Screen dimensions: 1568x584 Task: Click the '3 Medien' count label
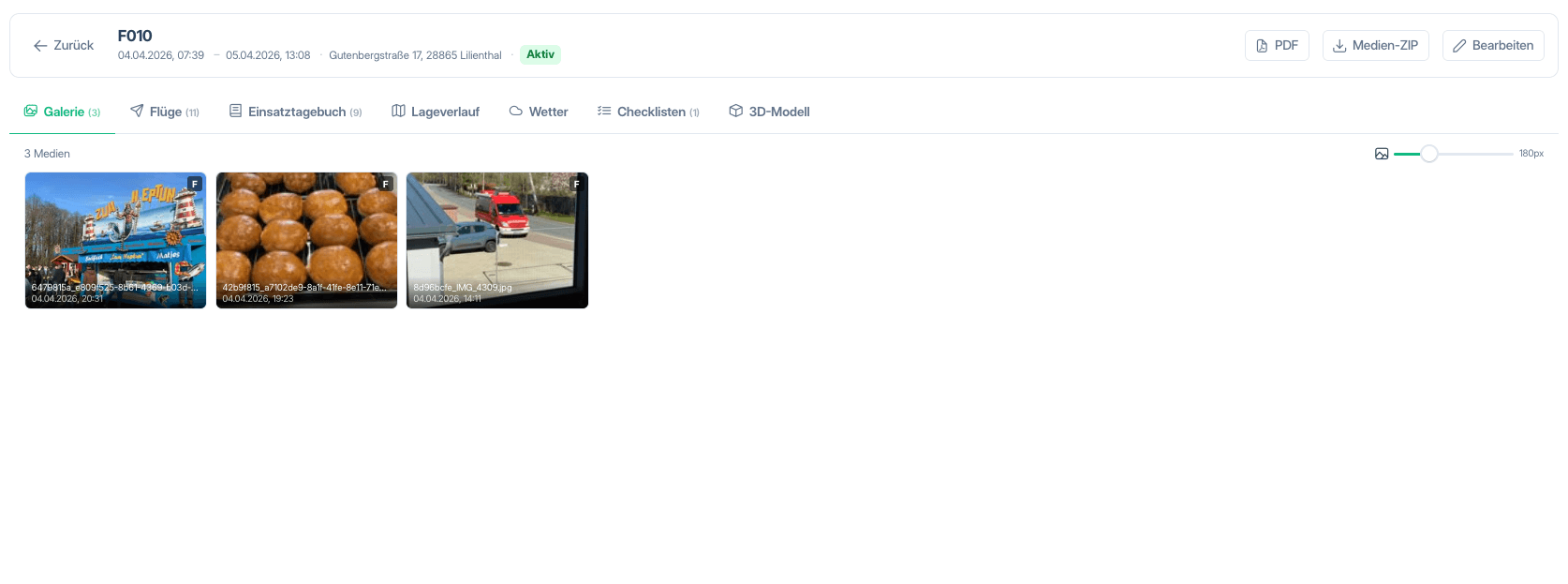click(x=47, y=154)
